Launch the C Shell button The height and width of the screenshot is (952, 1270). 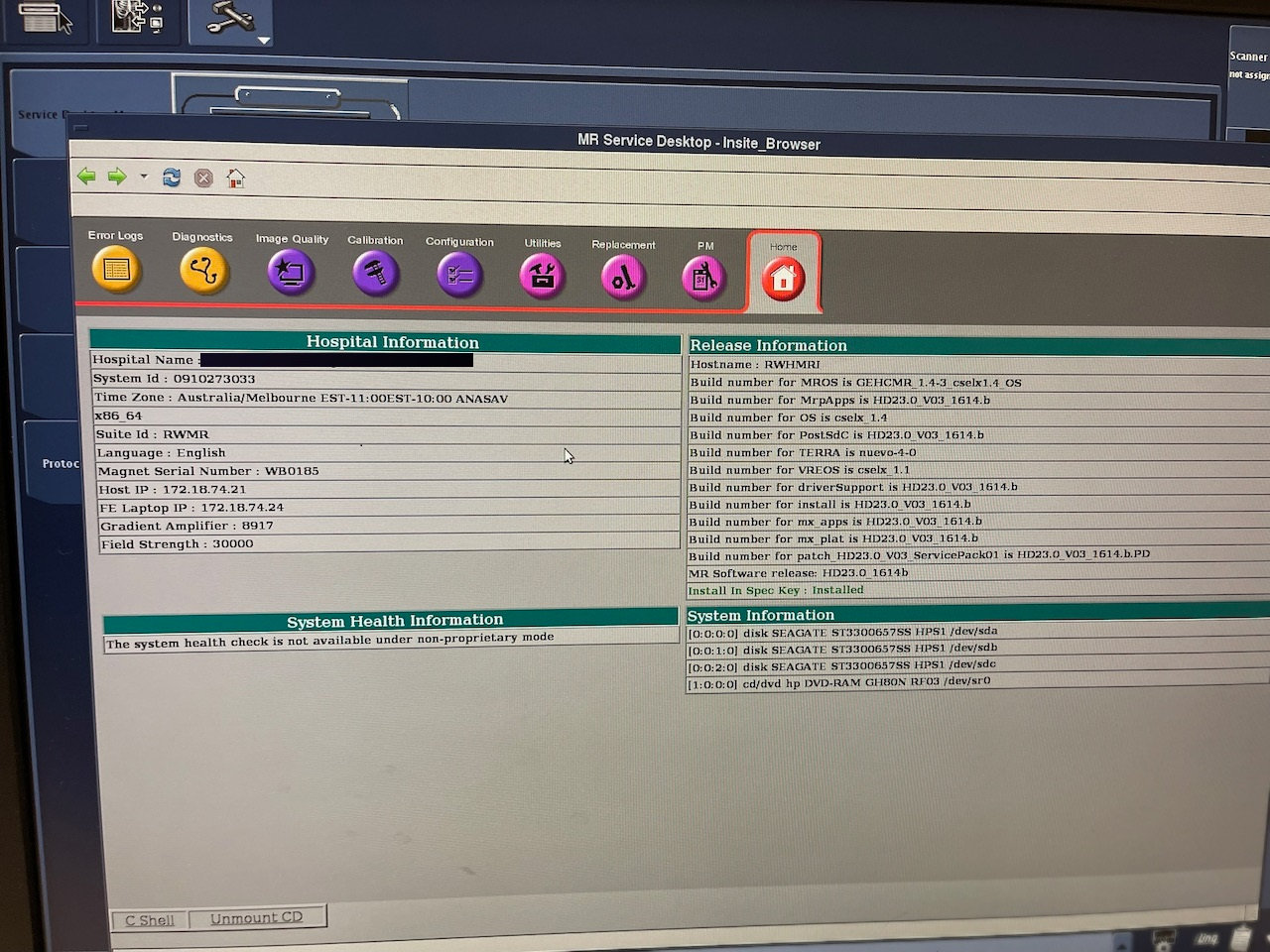149,919
